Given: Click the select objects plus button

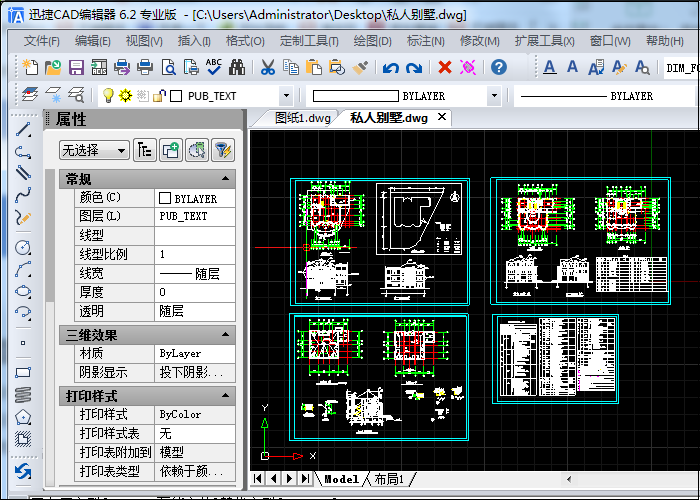Looking at the screenshot, I should [x=171, y=150].
